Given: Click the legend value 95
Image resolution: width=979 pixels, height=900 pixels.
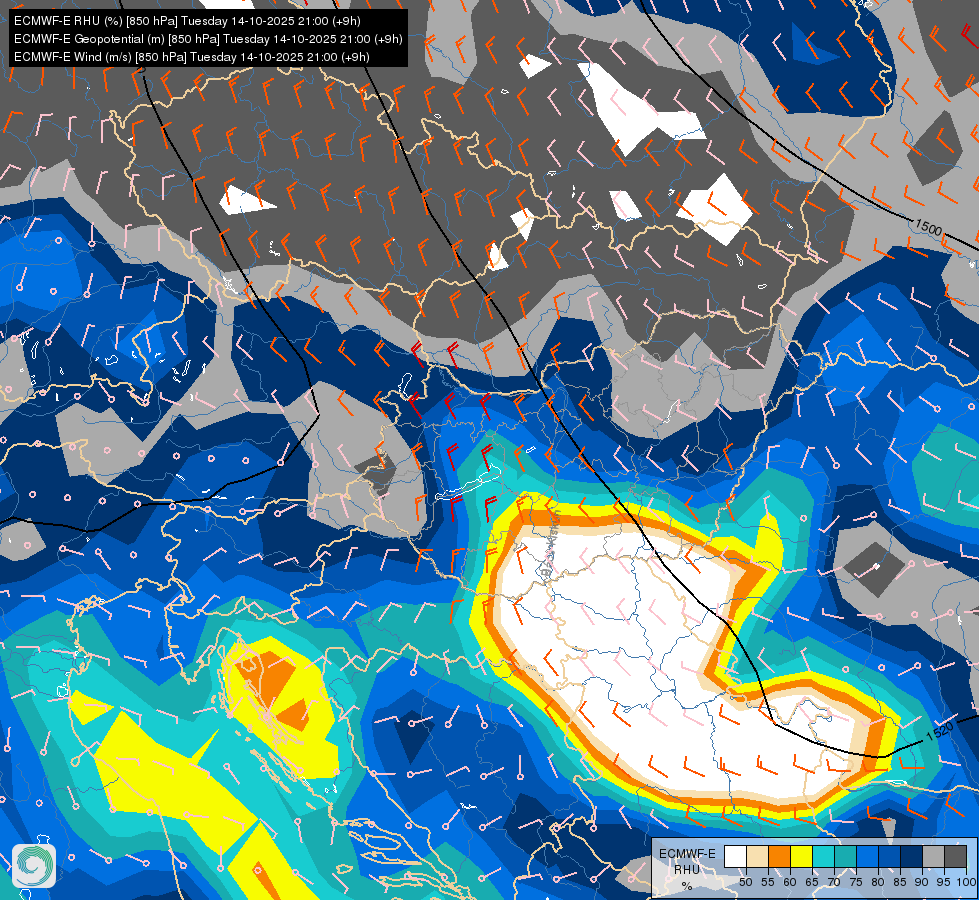Looking at the screenshot, I should click(x=944, y=882).
